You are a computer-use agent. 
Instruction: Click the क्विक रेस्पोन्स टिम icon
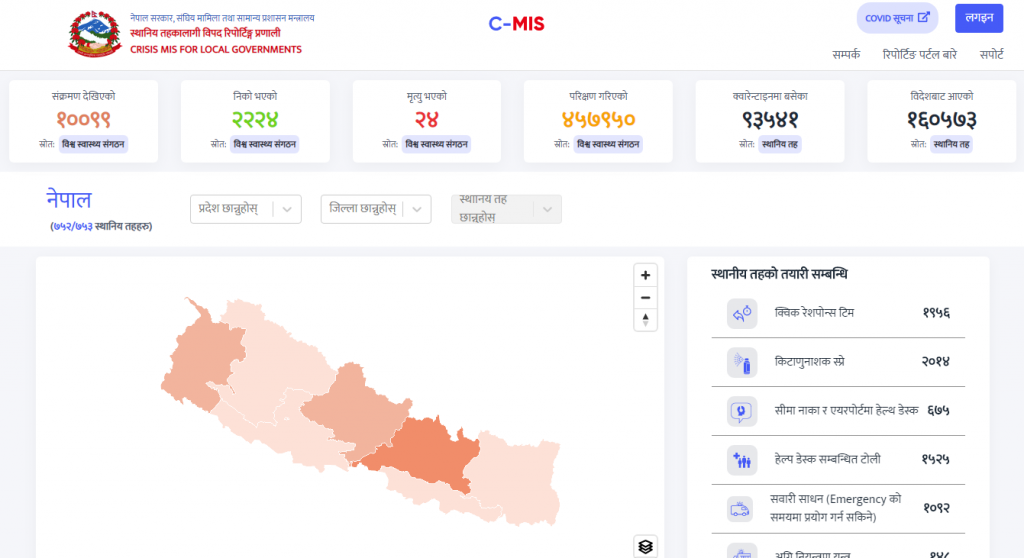click(742, 313)
